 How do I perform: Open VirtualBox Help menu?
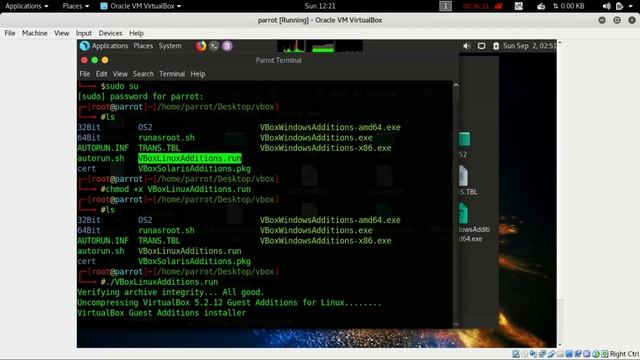(x=136, y=33)
